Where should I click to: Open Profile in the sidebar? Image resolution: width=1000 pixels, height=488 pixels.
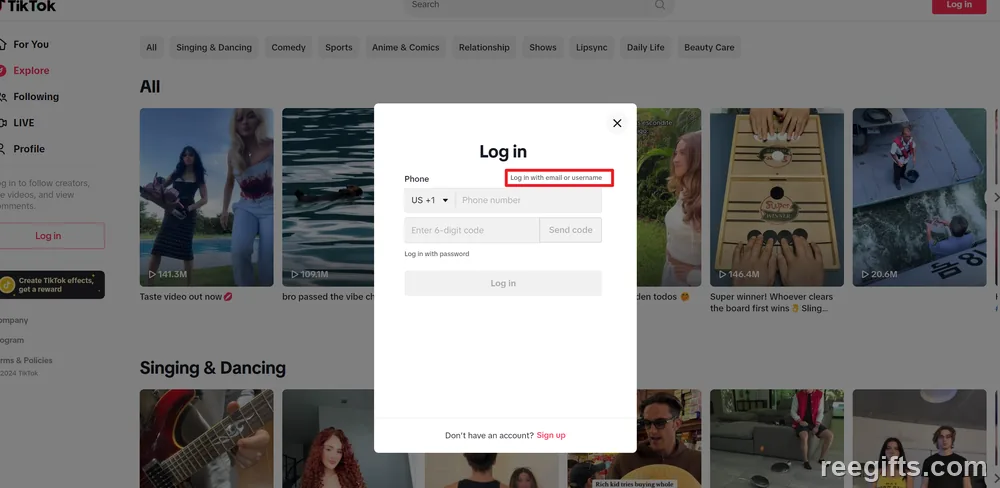tap(29, 149)
